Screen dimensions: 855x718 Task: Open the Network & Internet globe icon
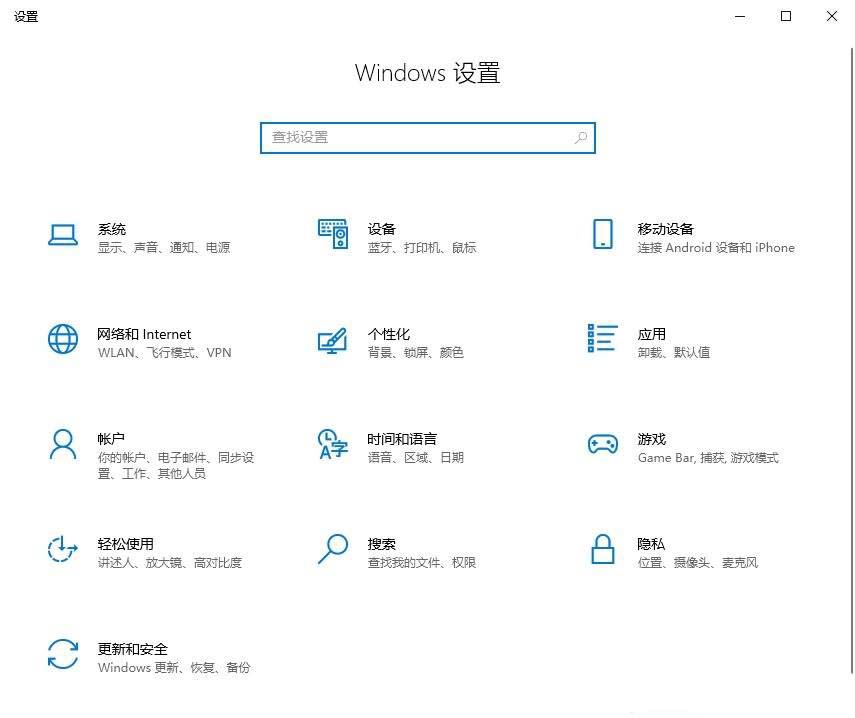click(63, 339)
